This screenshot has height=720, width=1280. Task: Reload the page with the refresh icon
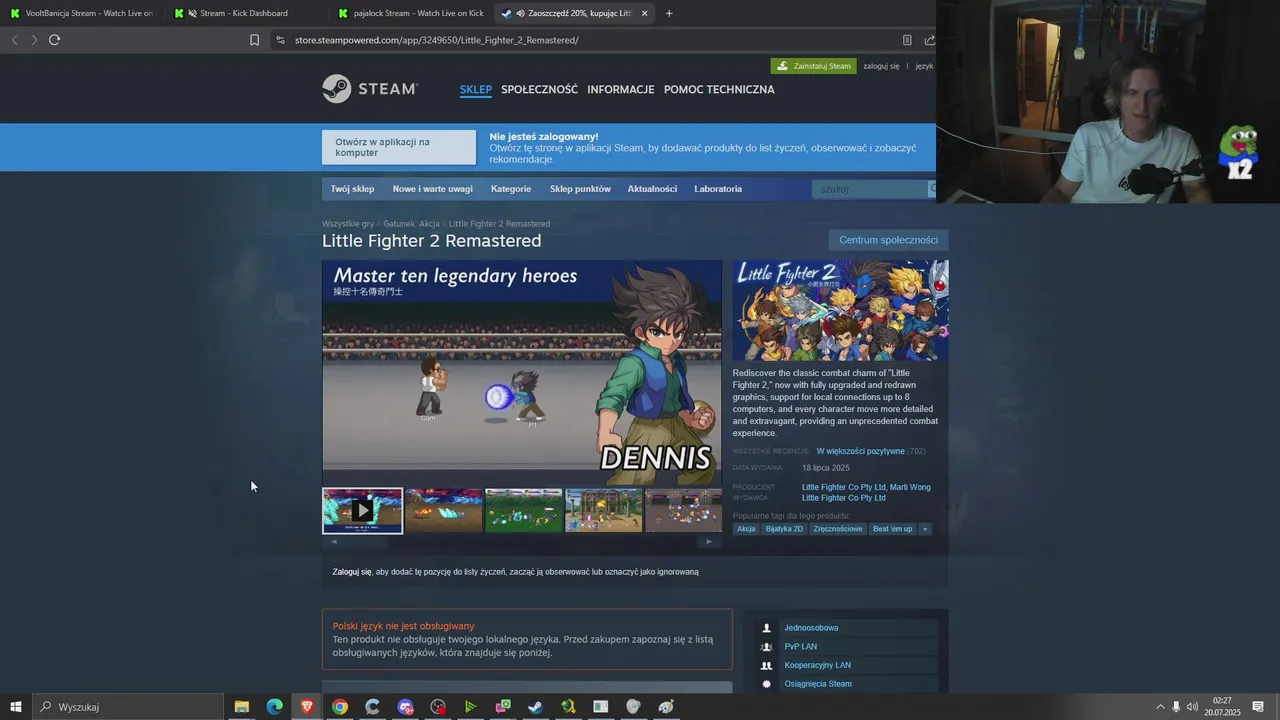pyautogui.click(x=54, y=40)
